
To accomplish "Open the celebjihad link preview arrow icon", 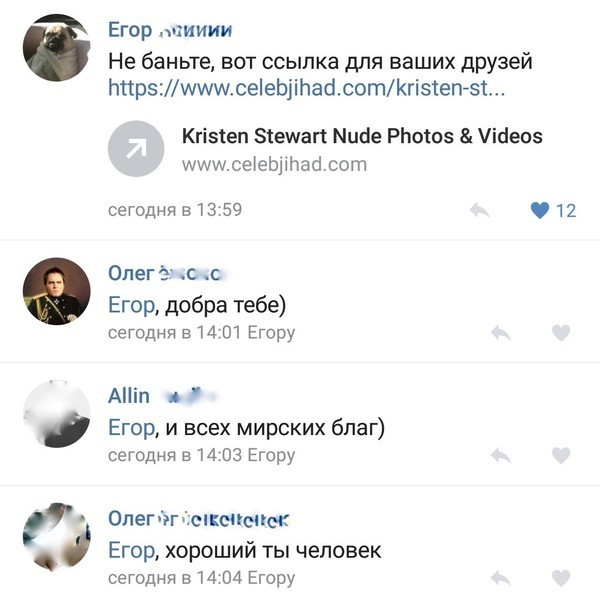I will [x=136, y=149].
